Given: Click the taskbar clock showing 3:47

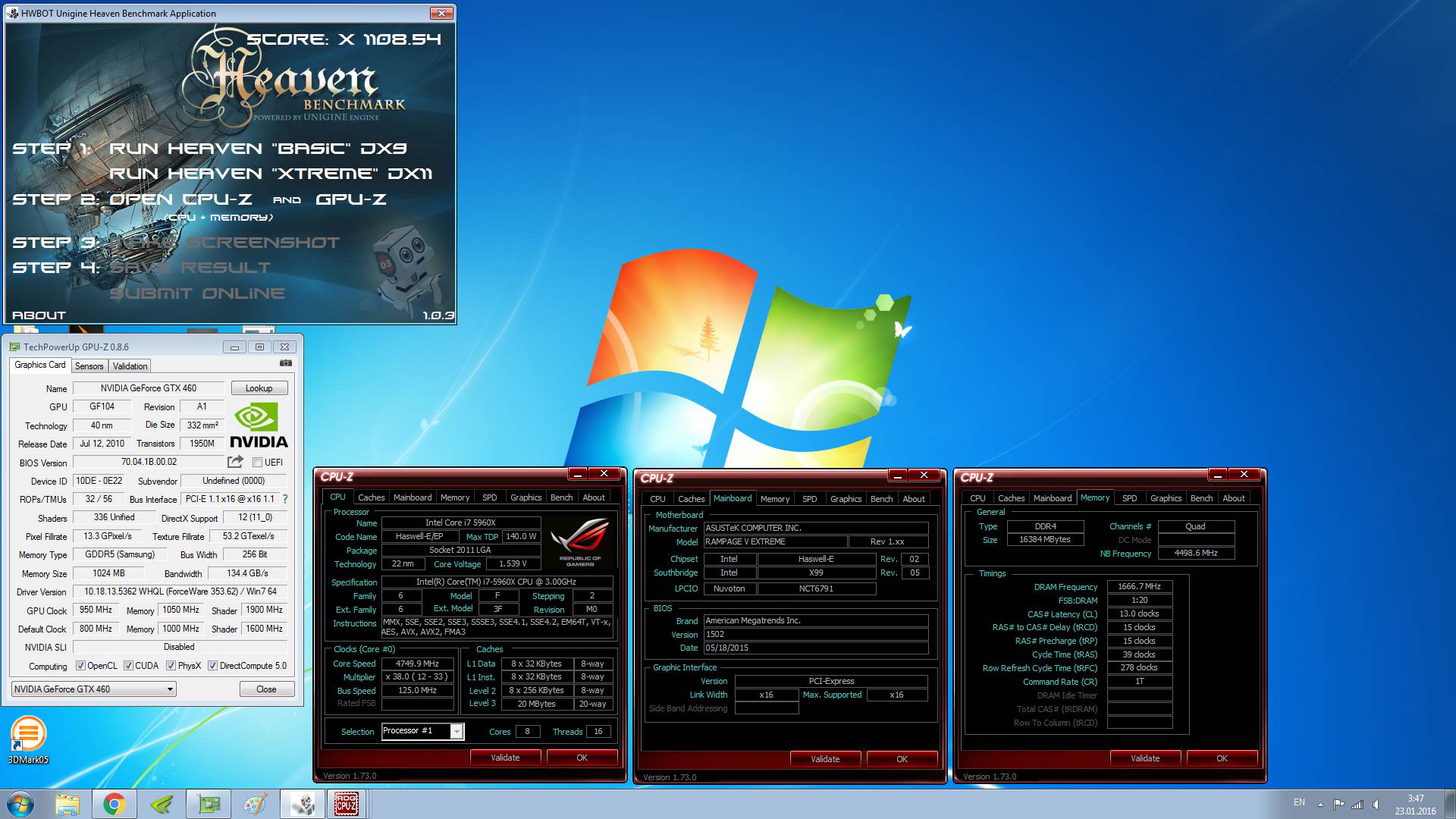Looking at the screenshot, I should (x=1415, y=804).
